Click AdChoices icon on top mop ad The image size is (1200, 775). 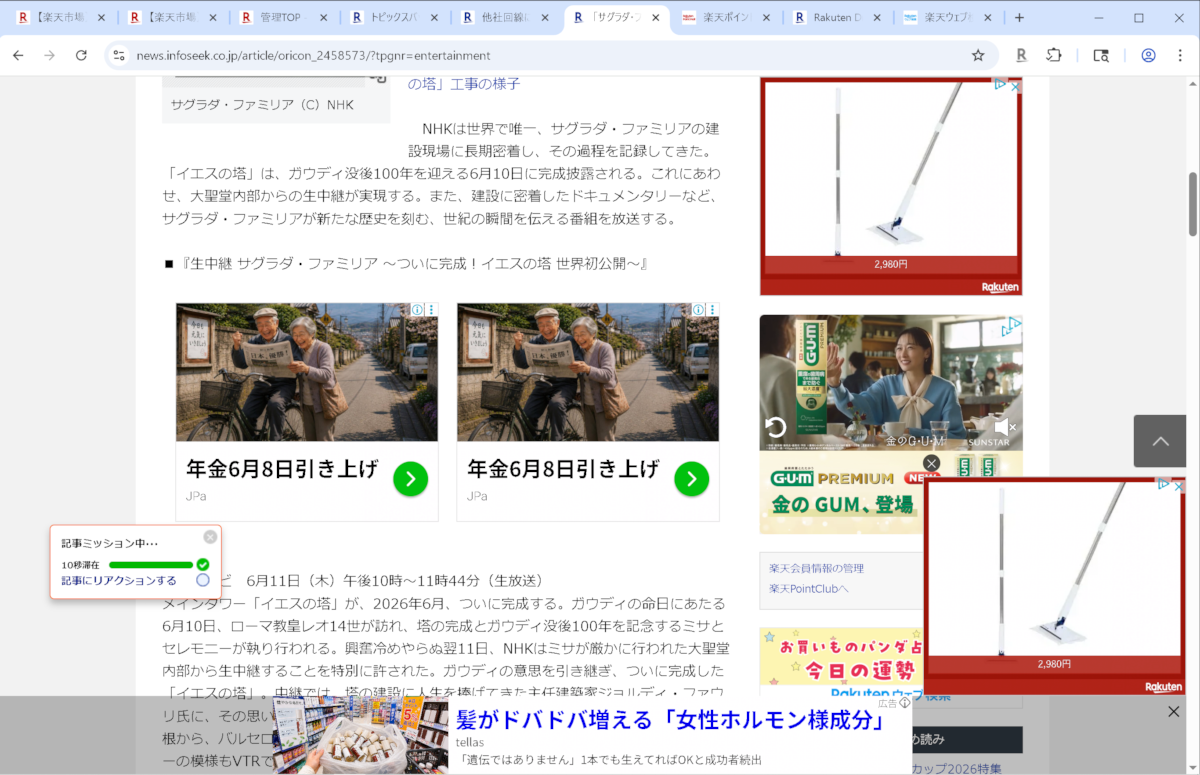pos(999,86)
